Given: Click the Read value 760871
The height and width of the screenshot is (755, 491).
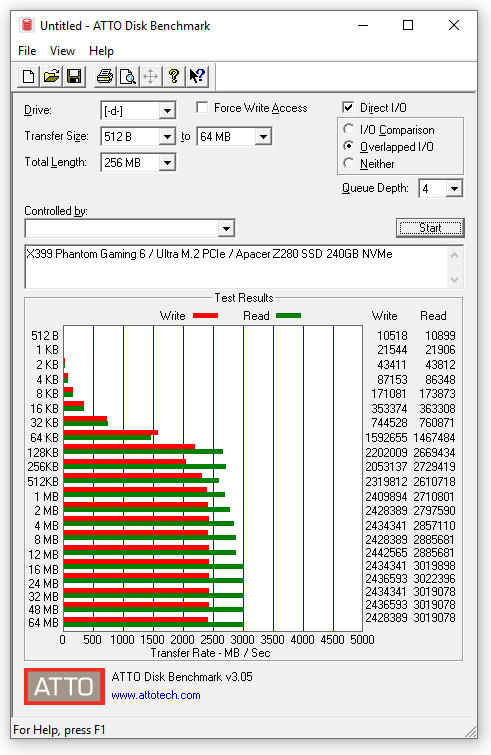Looking at the screenshot, I should [437, 423].
